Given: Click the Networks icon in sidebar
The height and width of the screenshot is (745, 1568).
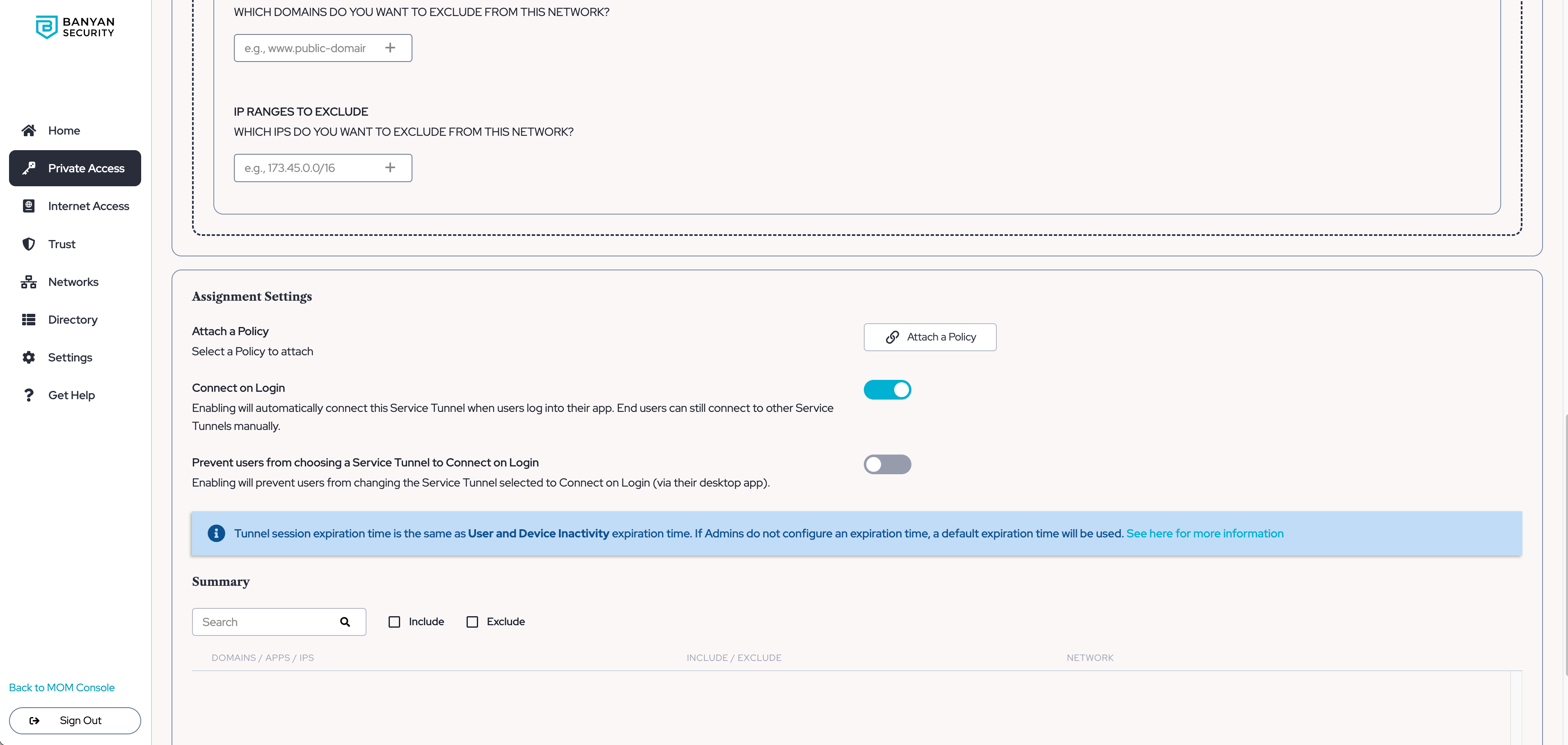Looking at the screenshot, I should [29, 282].
